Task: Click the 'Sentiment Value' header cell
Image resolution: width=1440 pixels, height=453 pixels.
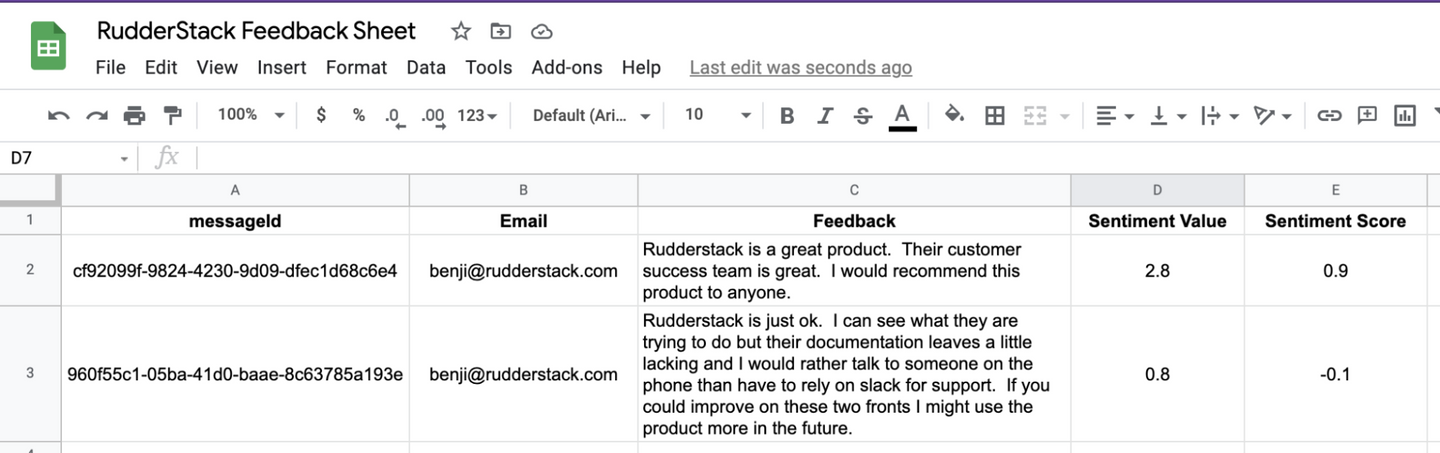Action: pyautogui.click(x=1157, y=221)
